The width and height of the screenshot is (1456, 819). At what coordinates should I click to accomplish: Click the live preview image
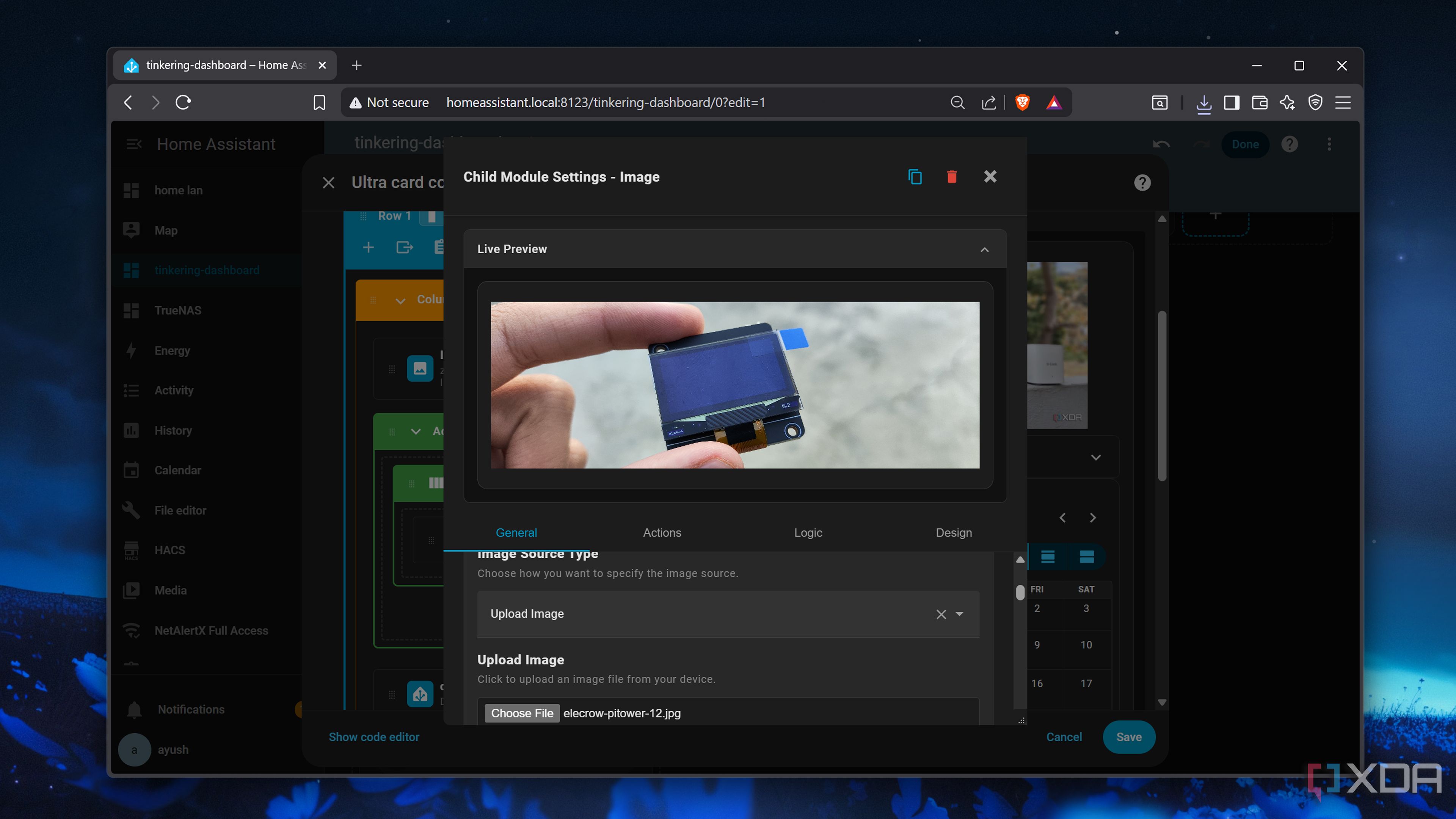click(x=735, y=385)
